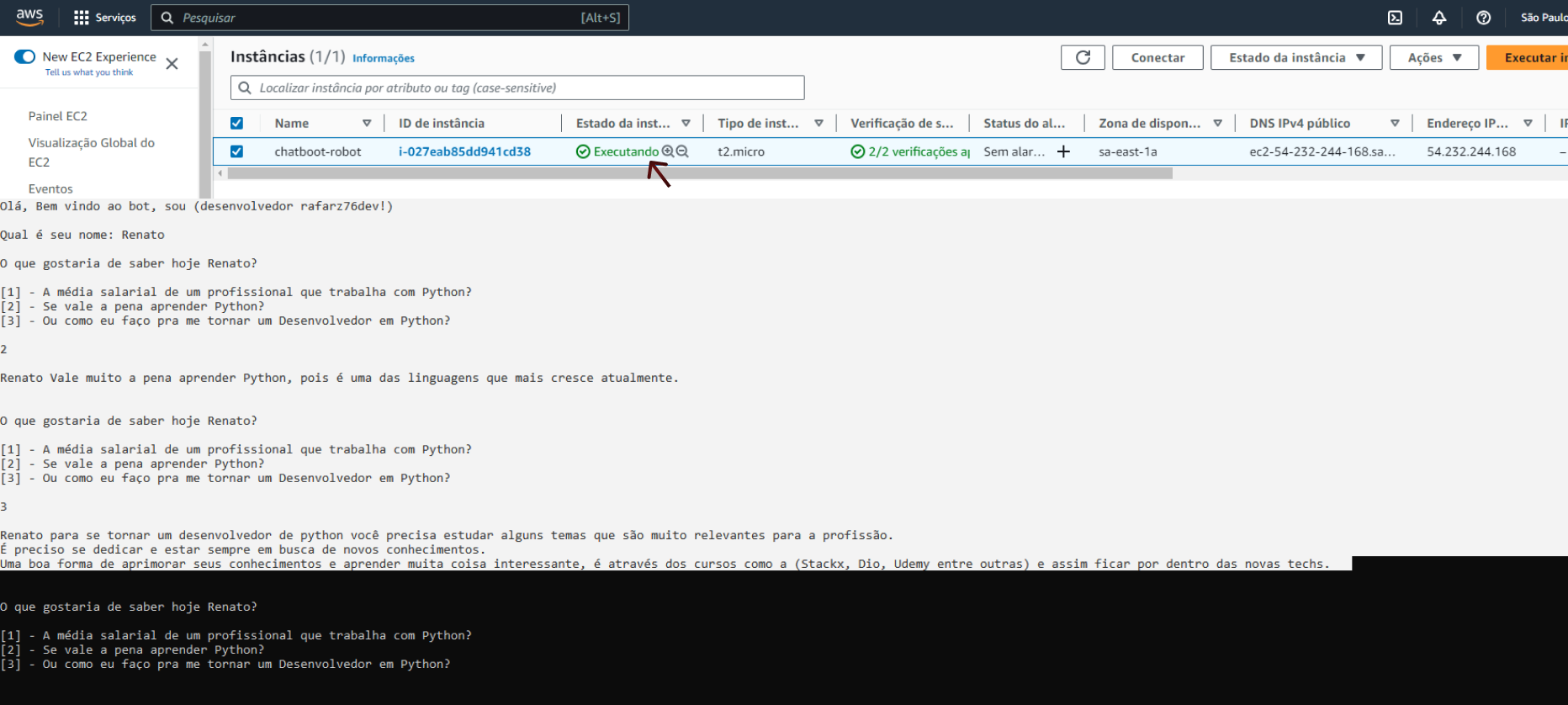The width and height of the screenshot is (1568, 705).
Task: Open the CloudShell terminal icon
Action: click(x=1395, y=18)
